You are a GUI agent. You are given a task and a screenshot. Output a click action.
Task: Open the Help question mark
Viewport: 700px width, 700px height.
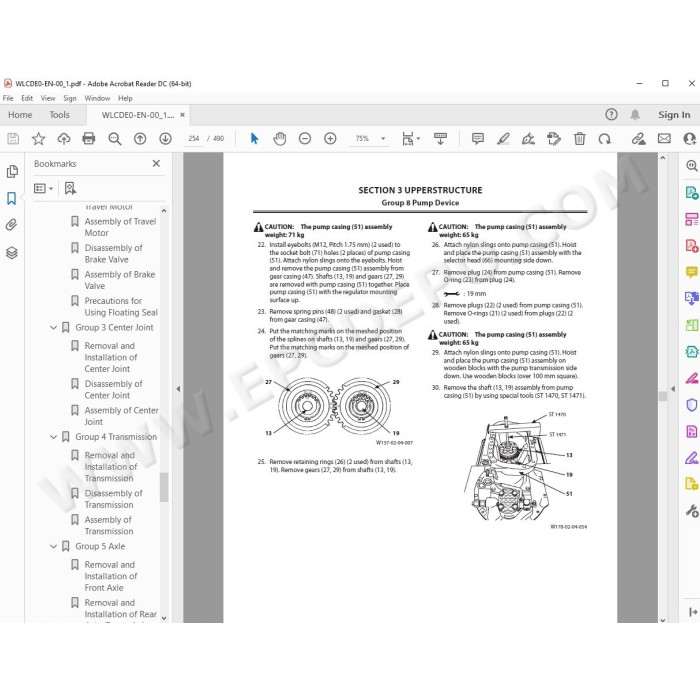pos(611,115)
